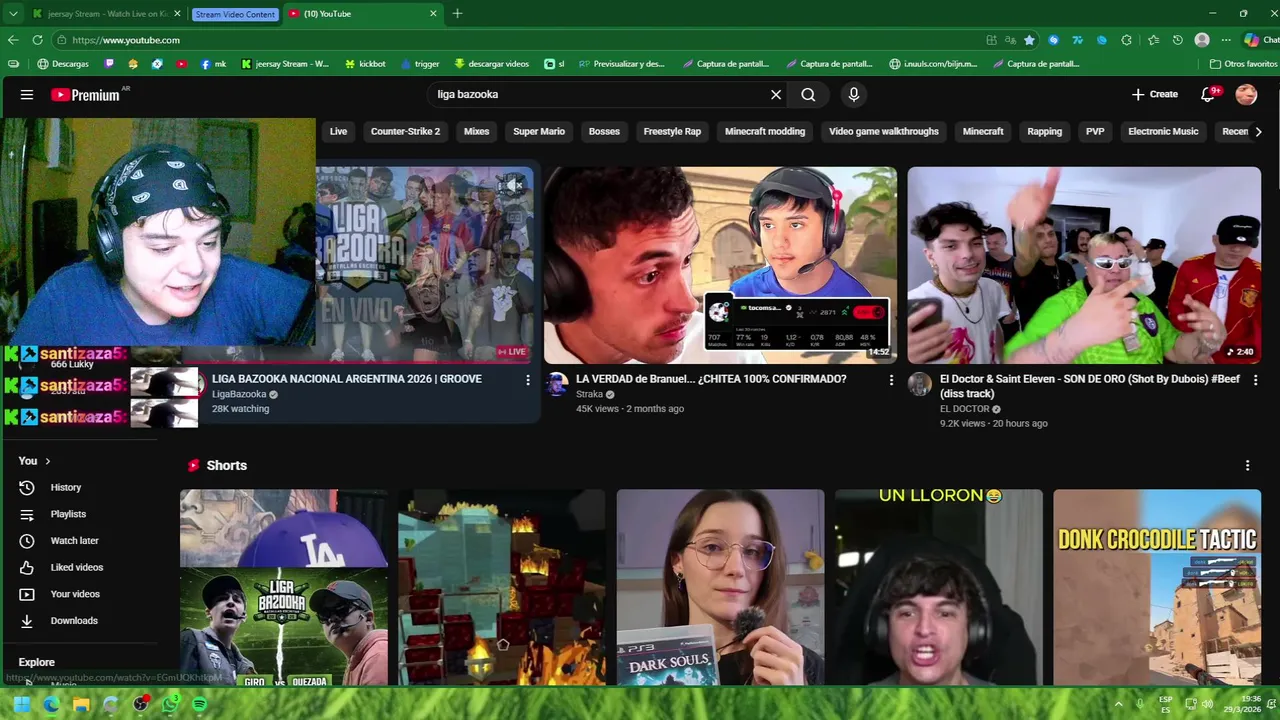Open Downloads from the sidebar
This screenshot has height=720, width=1280.
[74, 621]
